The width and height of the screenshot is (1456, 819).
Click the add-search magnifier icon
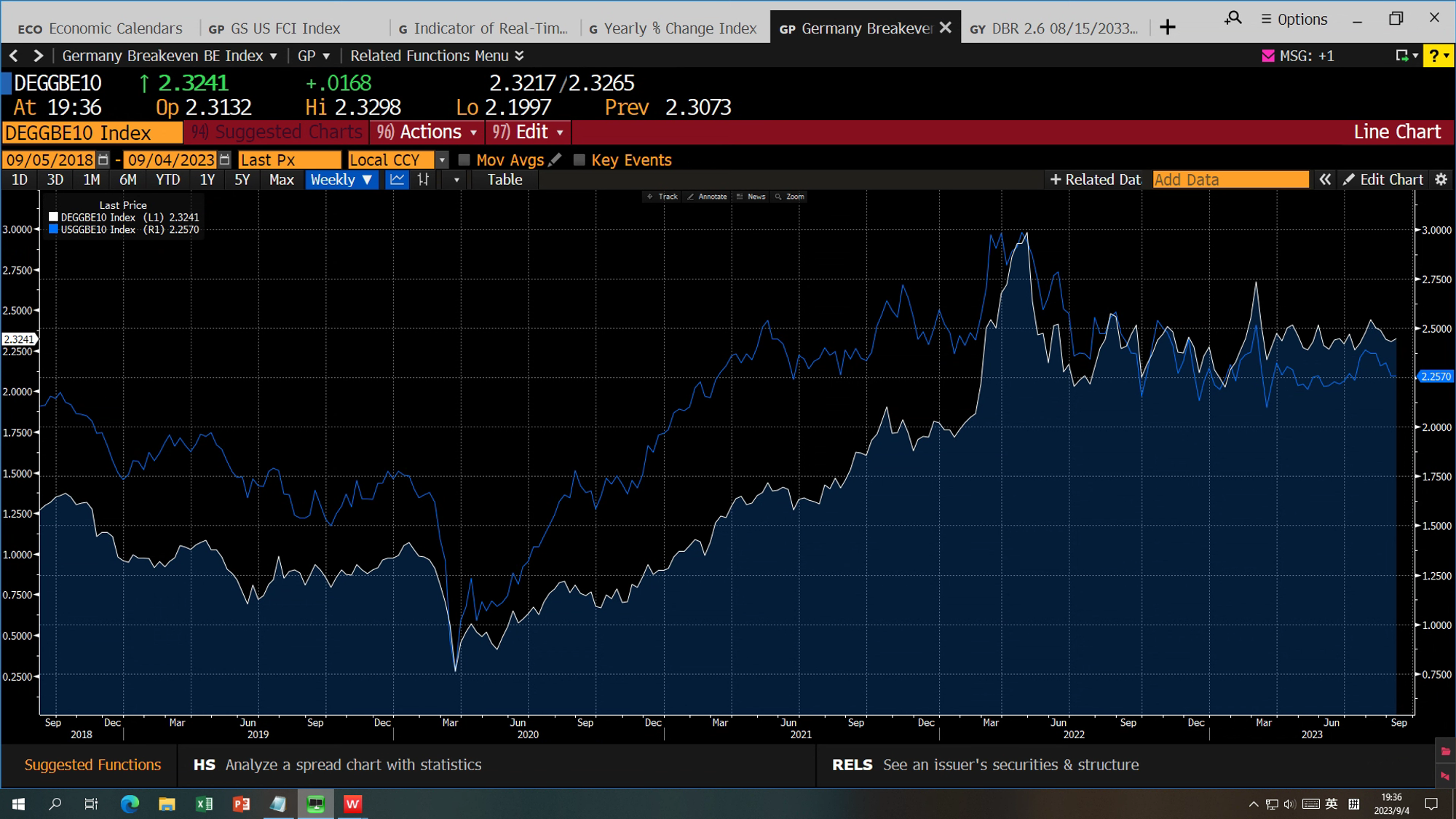(x=1233, y=19)
